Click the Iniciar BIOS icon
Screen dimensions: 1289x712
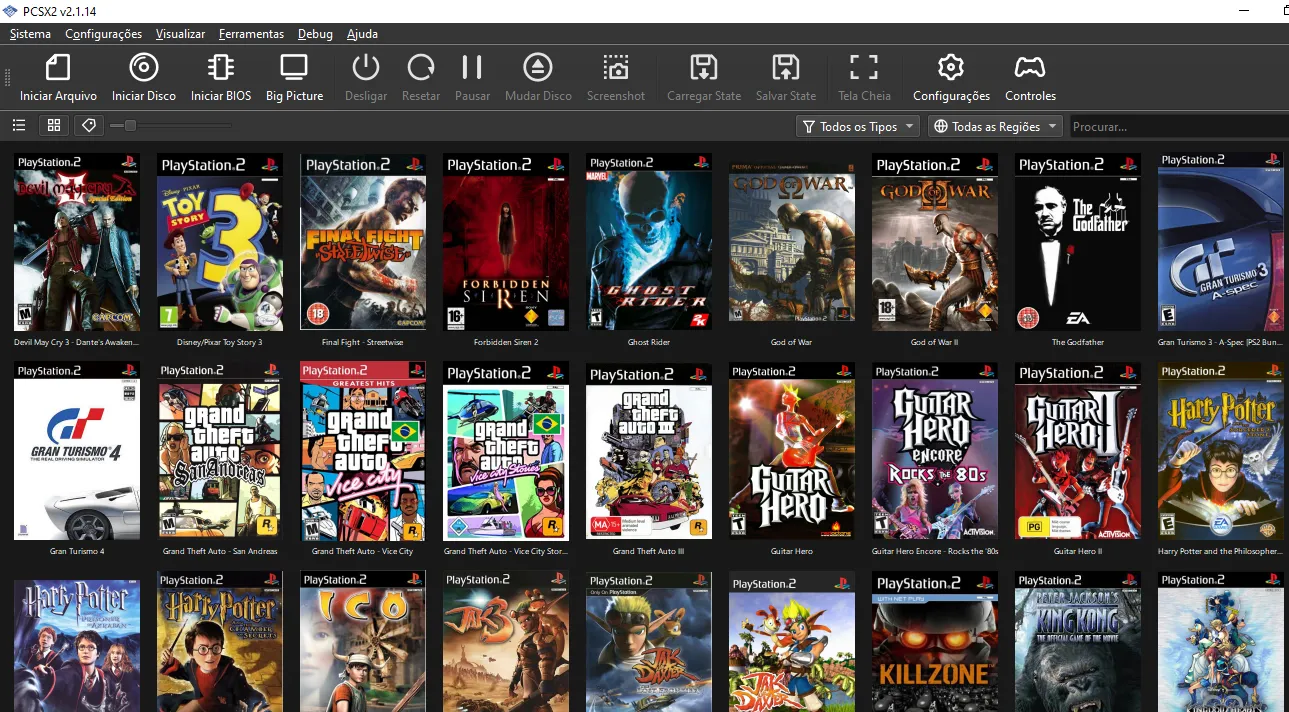click(220, 76)
